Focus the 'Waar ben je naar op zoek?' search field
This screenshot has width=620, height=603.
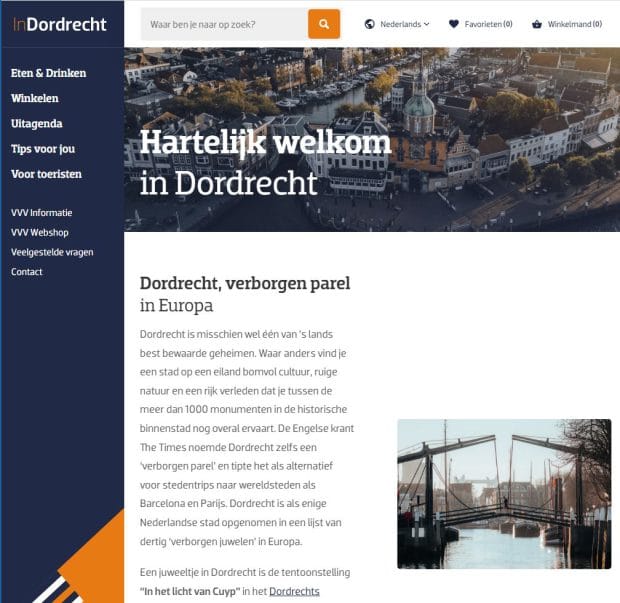[224, 24]
